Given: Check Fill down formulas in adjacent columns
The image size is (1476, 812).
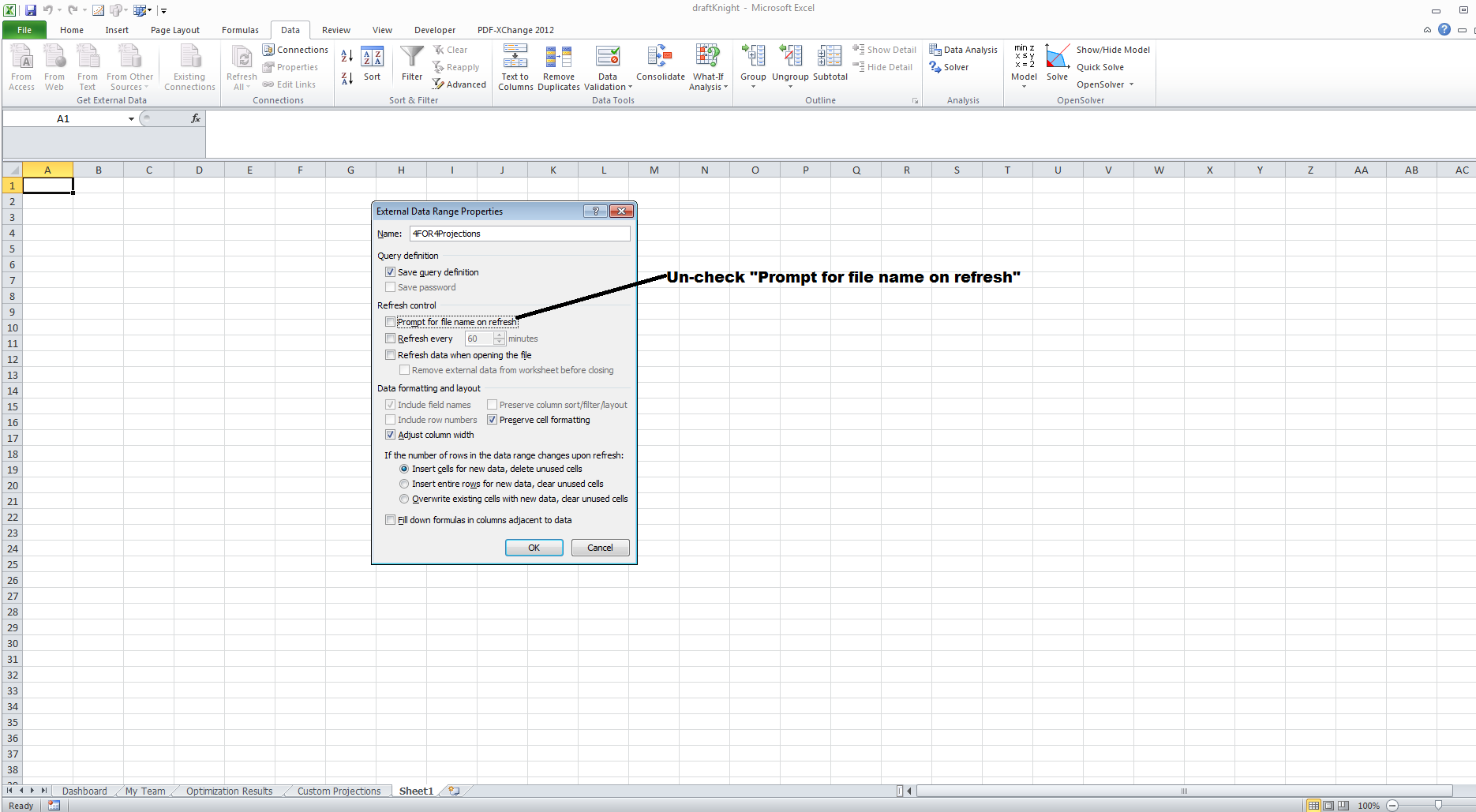Looking at the screenshot, I should [390, 520].
